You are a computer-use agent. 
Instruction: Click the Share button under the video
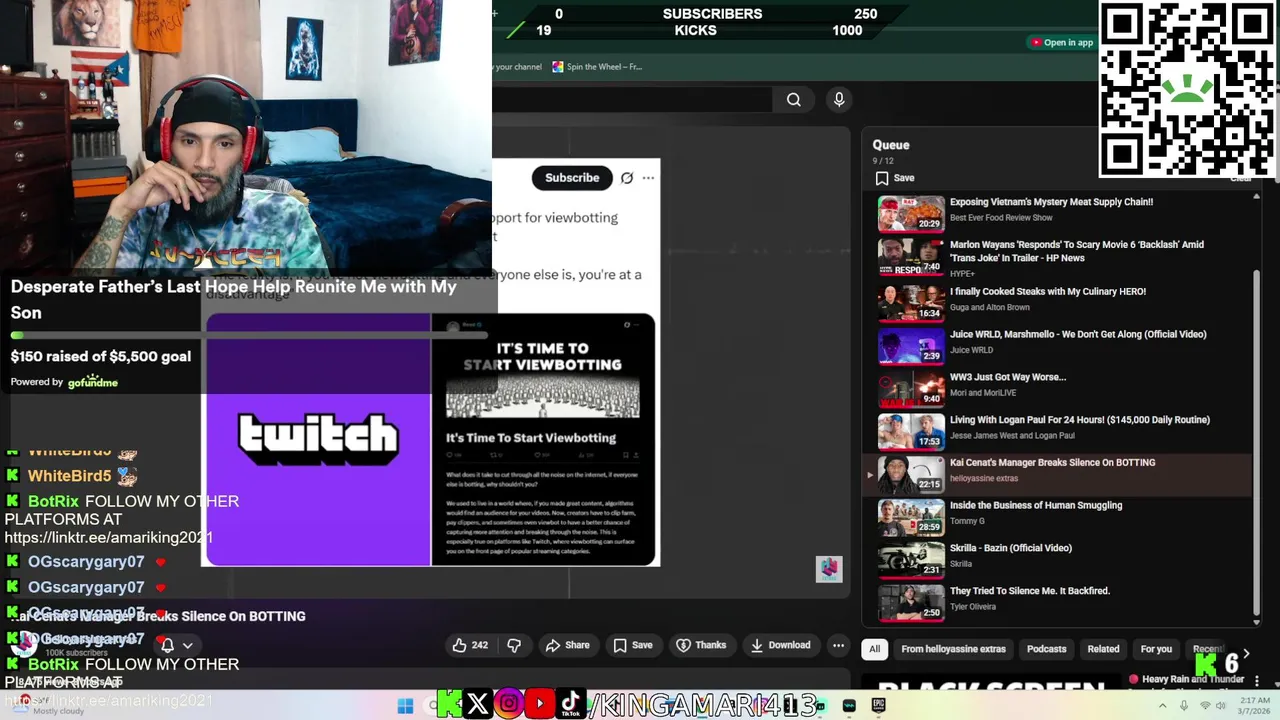click(567, 645)
